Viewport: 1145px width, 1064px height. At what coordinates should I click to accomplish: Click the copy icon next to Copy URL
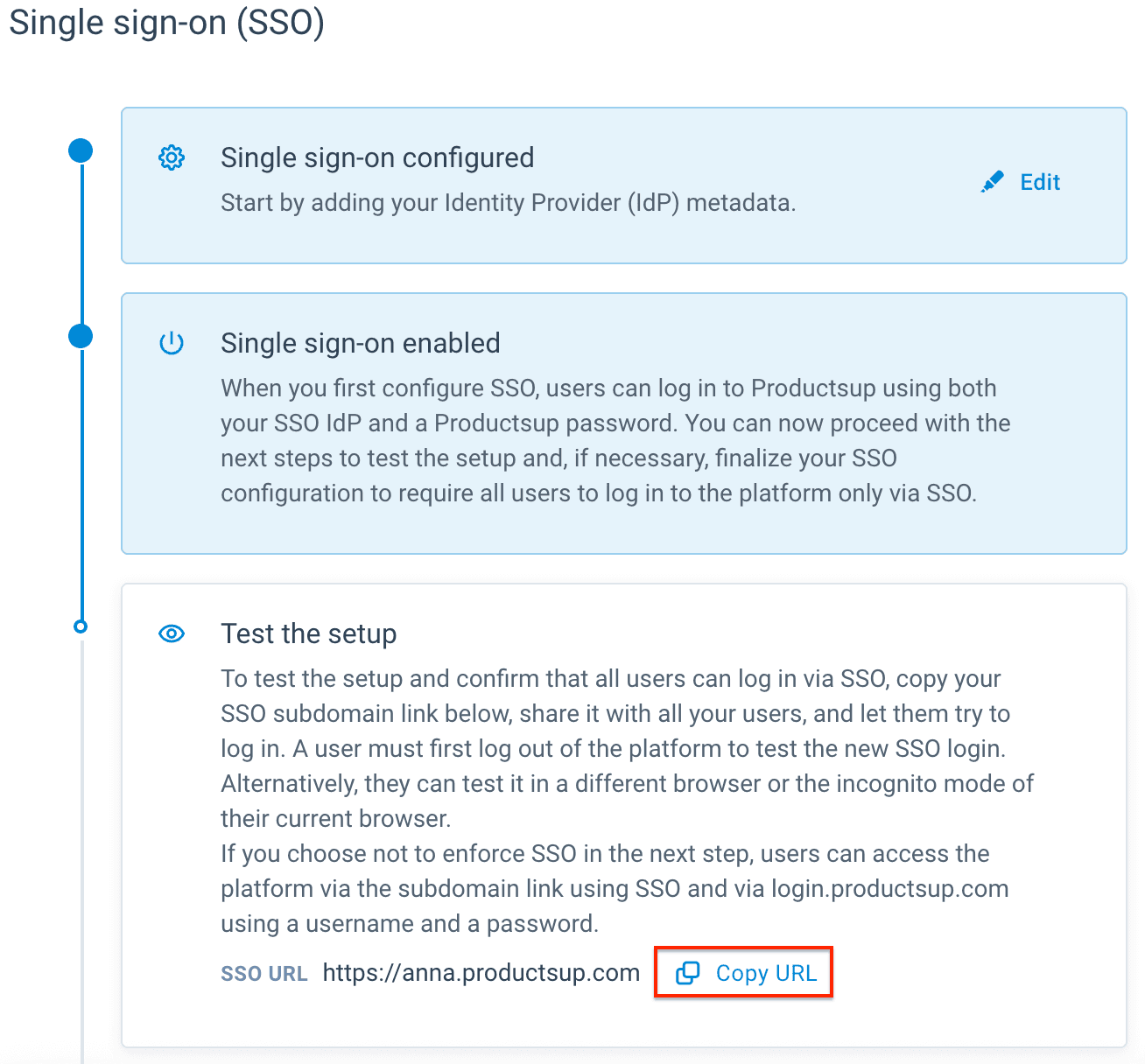[688, 973]
